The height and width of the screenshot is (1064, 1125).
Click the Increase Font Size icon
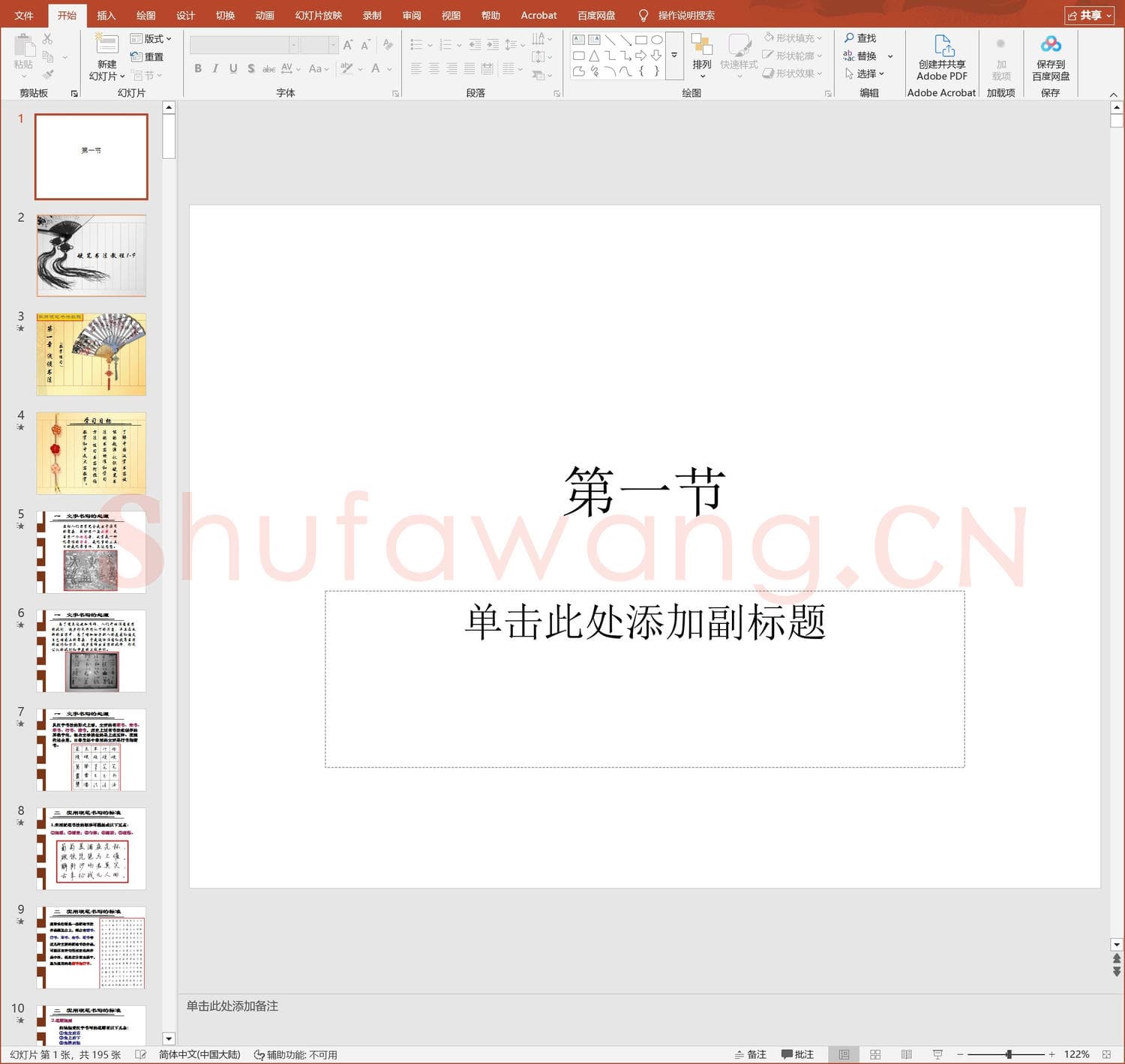[x=348, y=45]
